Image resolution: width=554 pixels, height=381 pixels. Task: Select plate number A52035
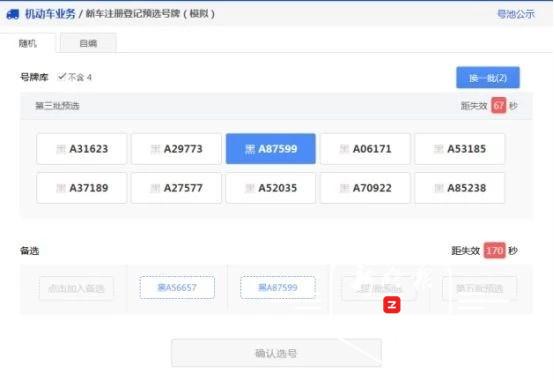click(271, 188)
